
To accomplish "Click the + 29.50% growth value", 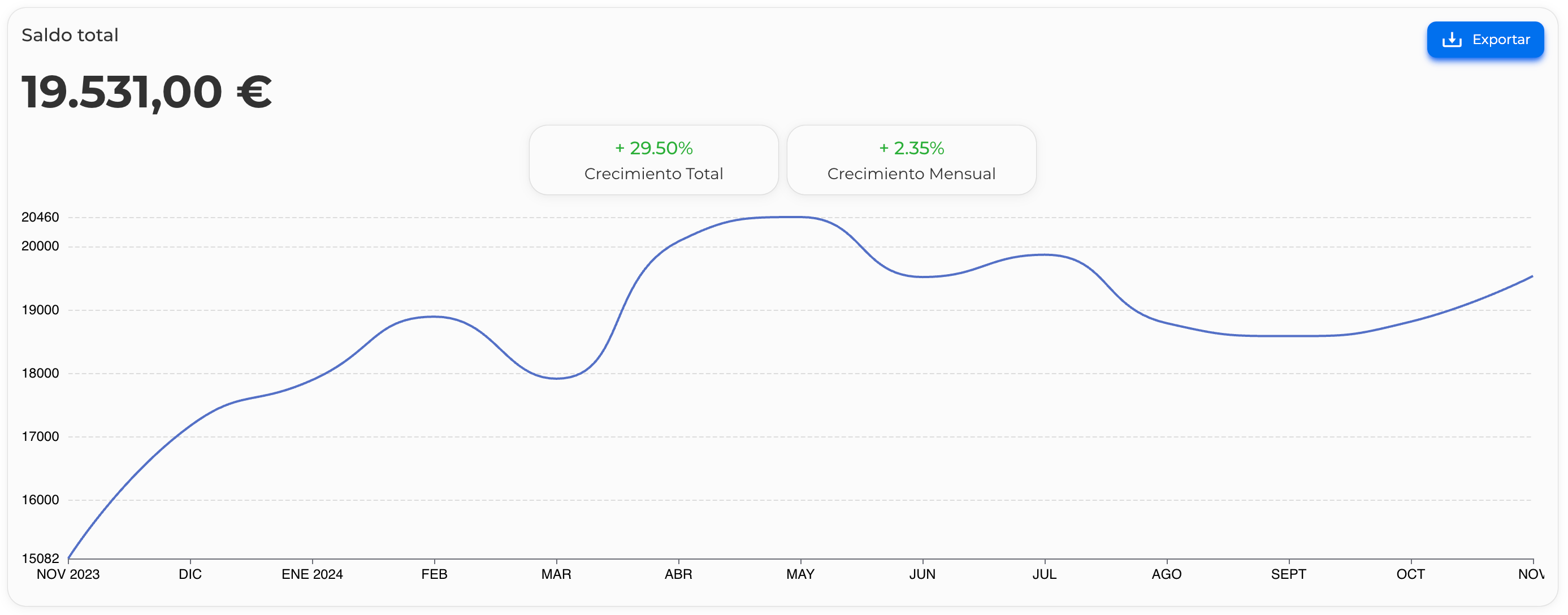I will coord(653,148).
